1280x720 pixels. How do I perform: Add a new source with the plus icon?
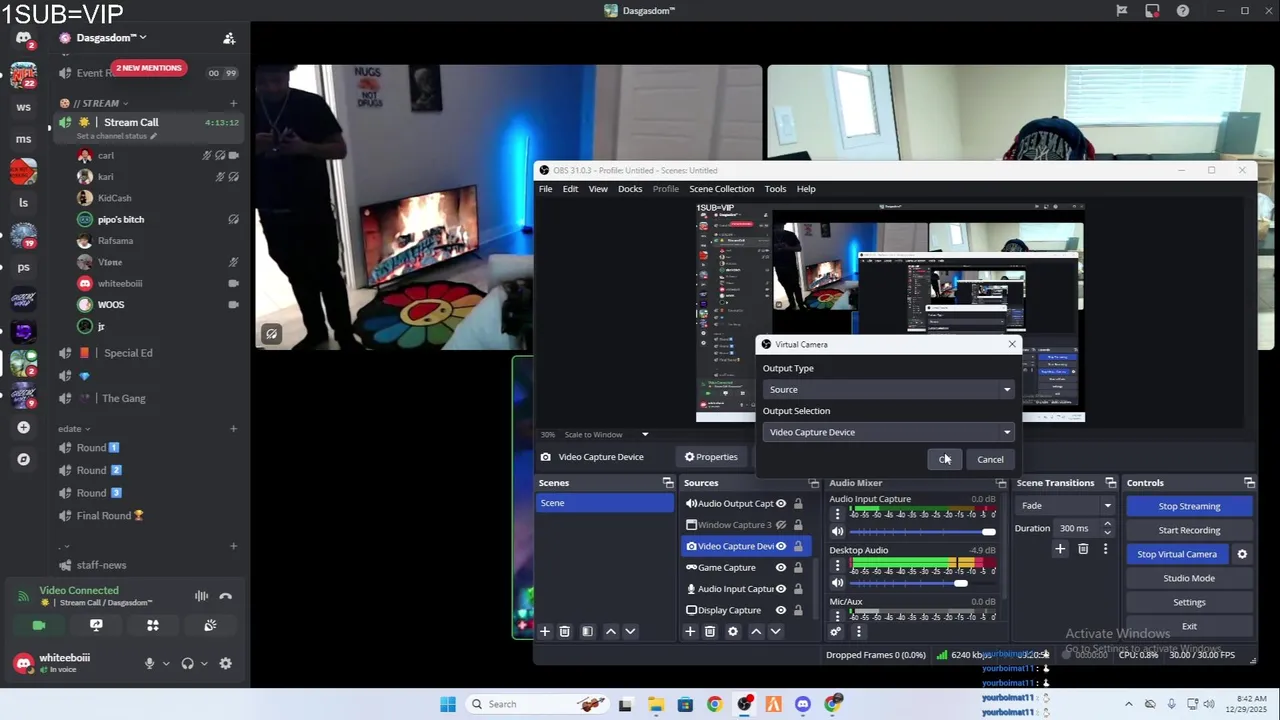[x=690, y=632]
